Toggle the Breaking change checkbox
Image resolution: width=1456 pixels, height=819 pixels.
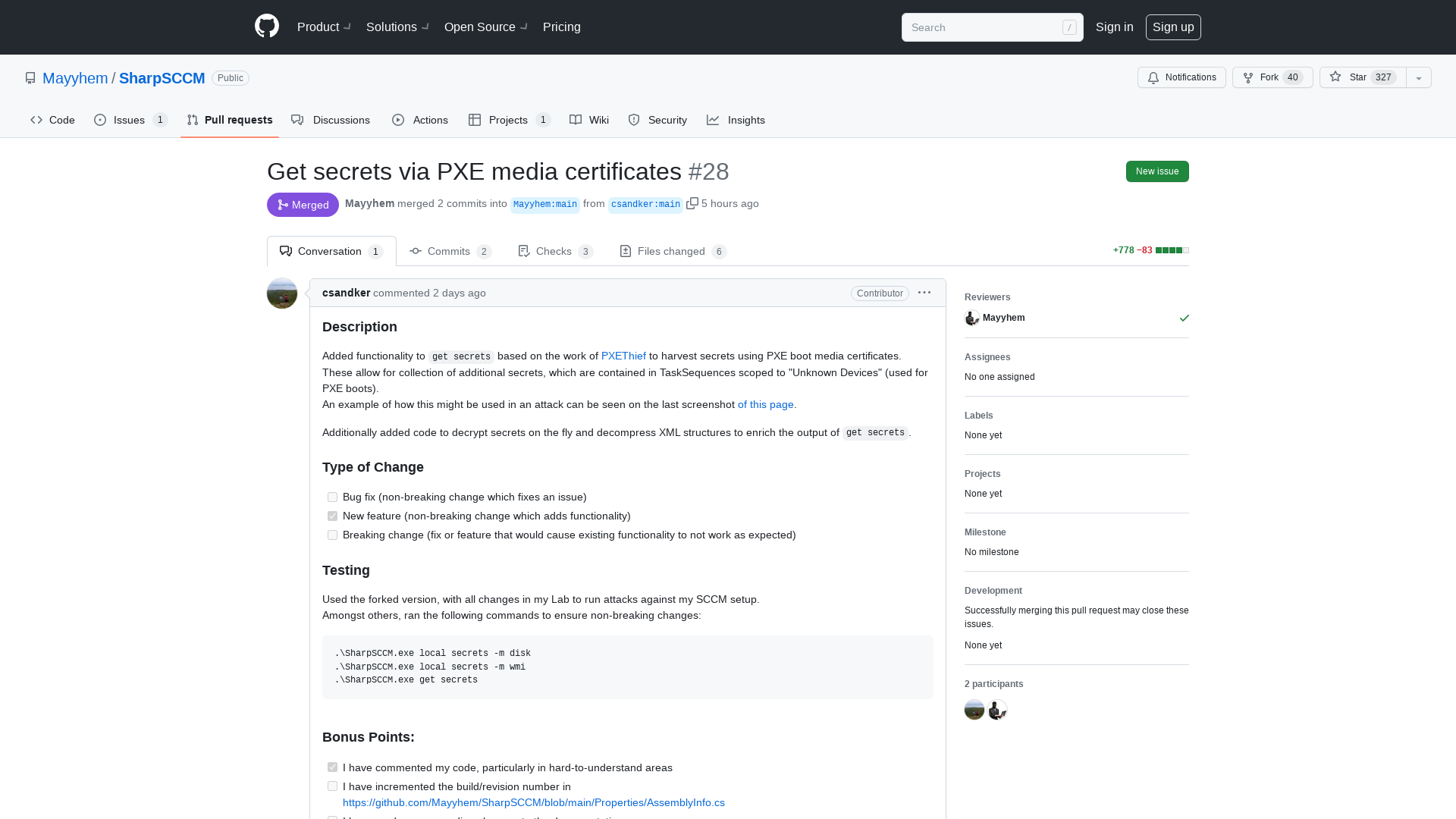[x=332, y=535]
